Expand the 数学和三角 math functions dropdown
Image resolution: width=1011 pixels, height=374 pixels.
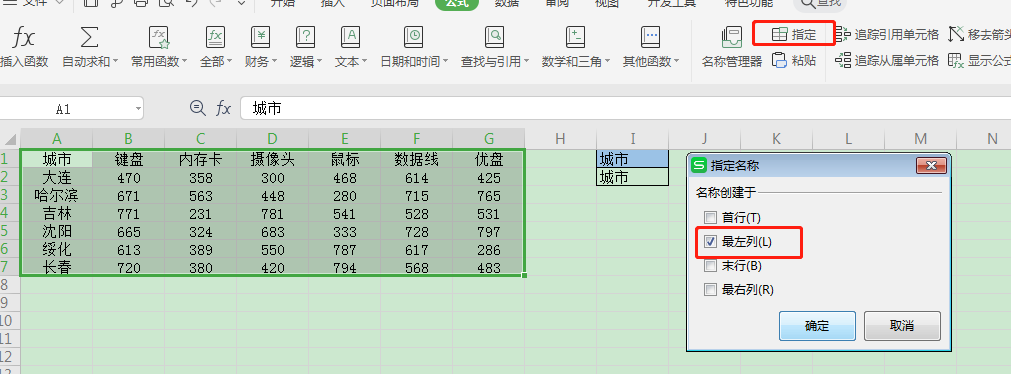(x=606, y=62)
